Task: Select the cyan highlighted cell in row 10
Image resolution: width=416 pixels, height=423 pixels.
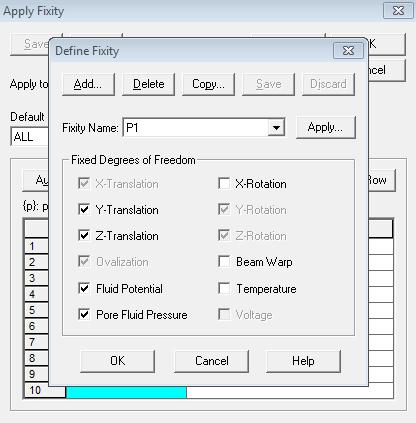Action: 126,392
